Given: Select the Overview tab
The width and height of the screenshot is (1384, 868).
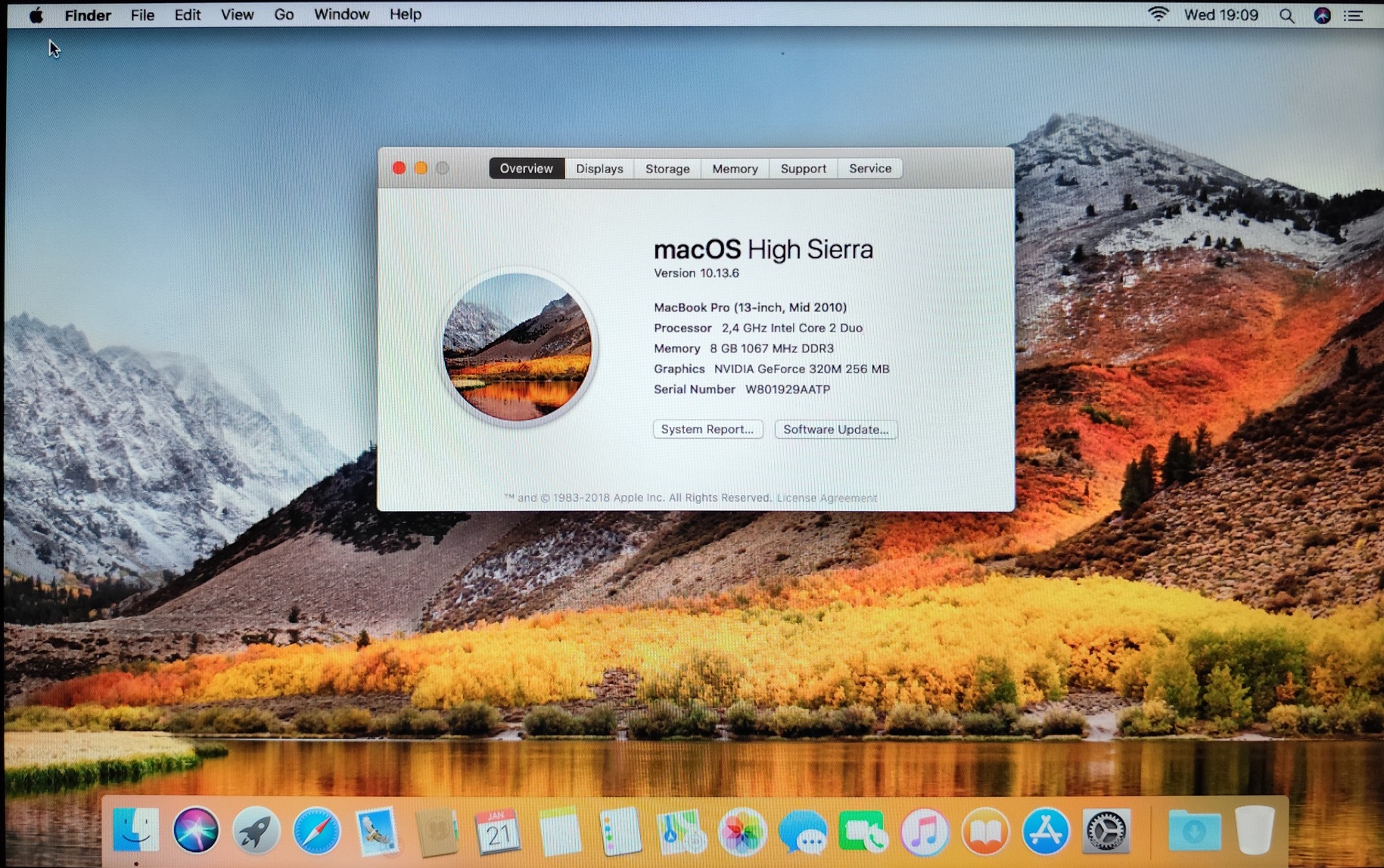Looking at the screenshot, I should pos(527,168).
